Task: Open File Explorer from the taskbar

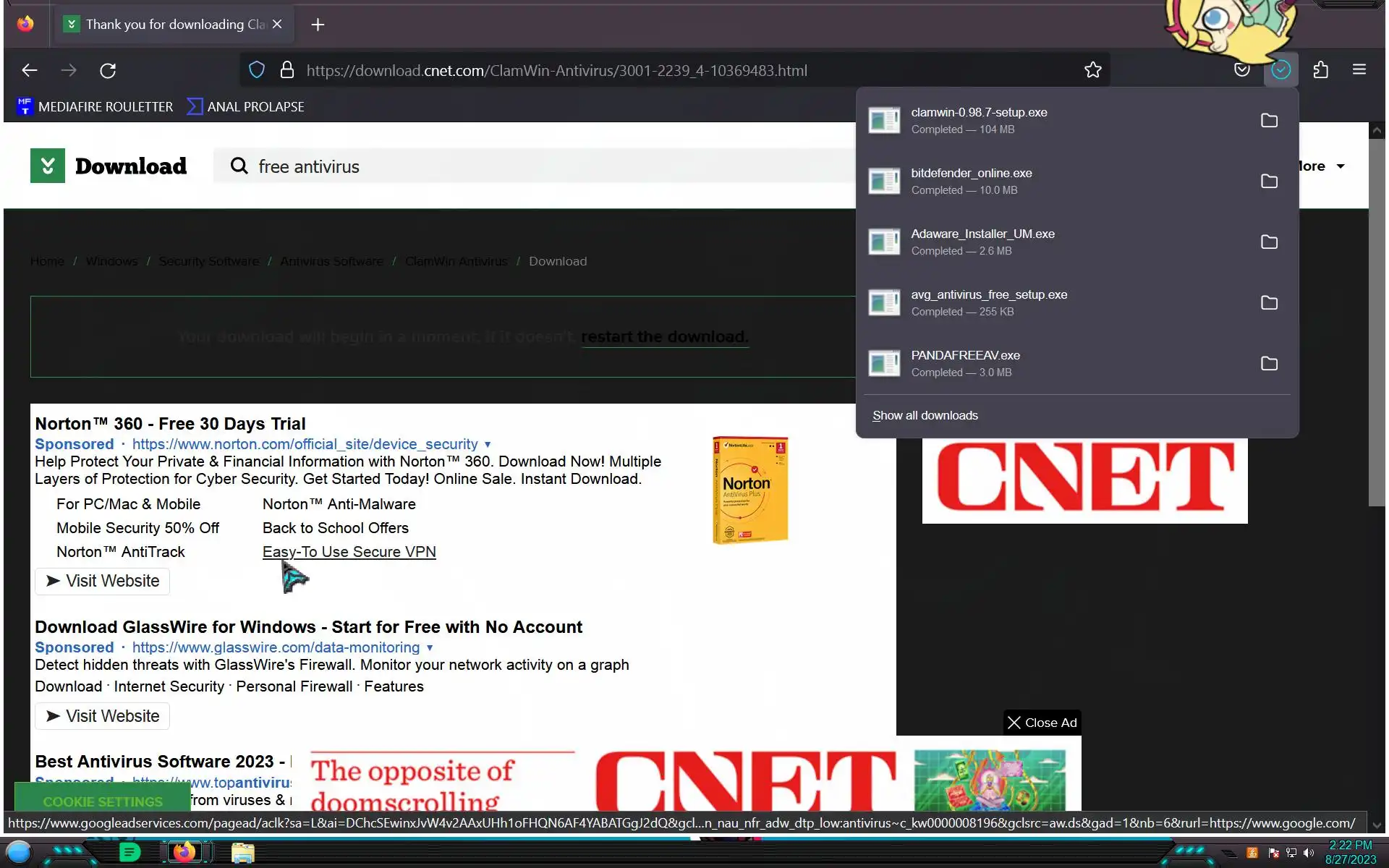Action: [242, 853]
